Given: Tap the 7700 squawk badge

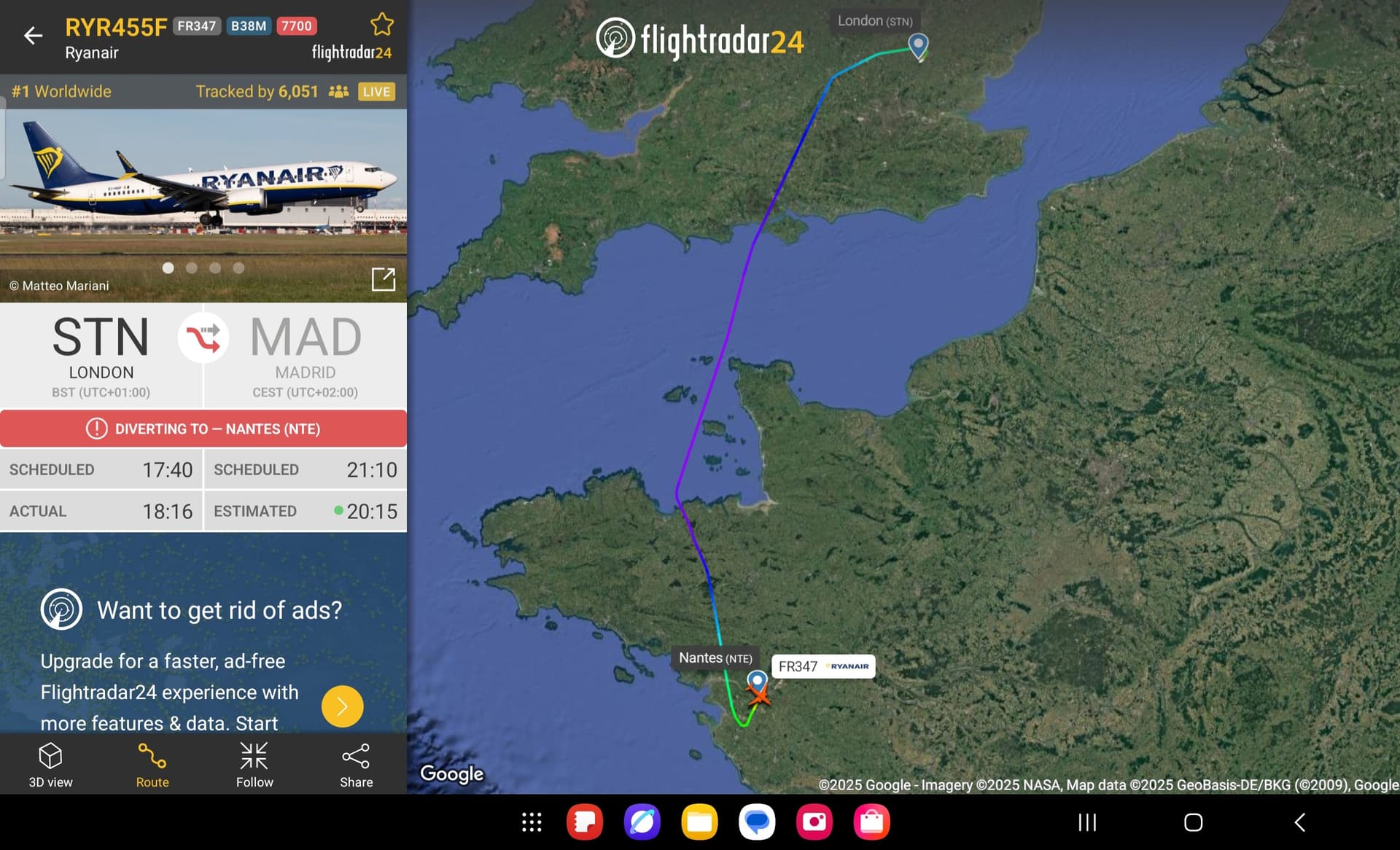Looking at the screenshot, I should click(x=296, y=26).
